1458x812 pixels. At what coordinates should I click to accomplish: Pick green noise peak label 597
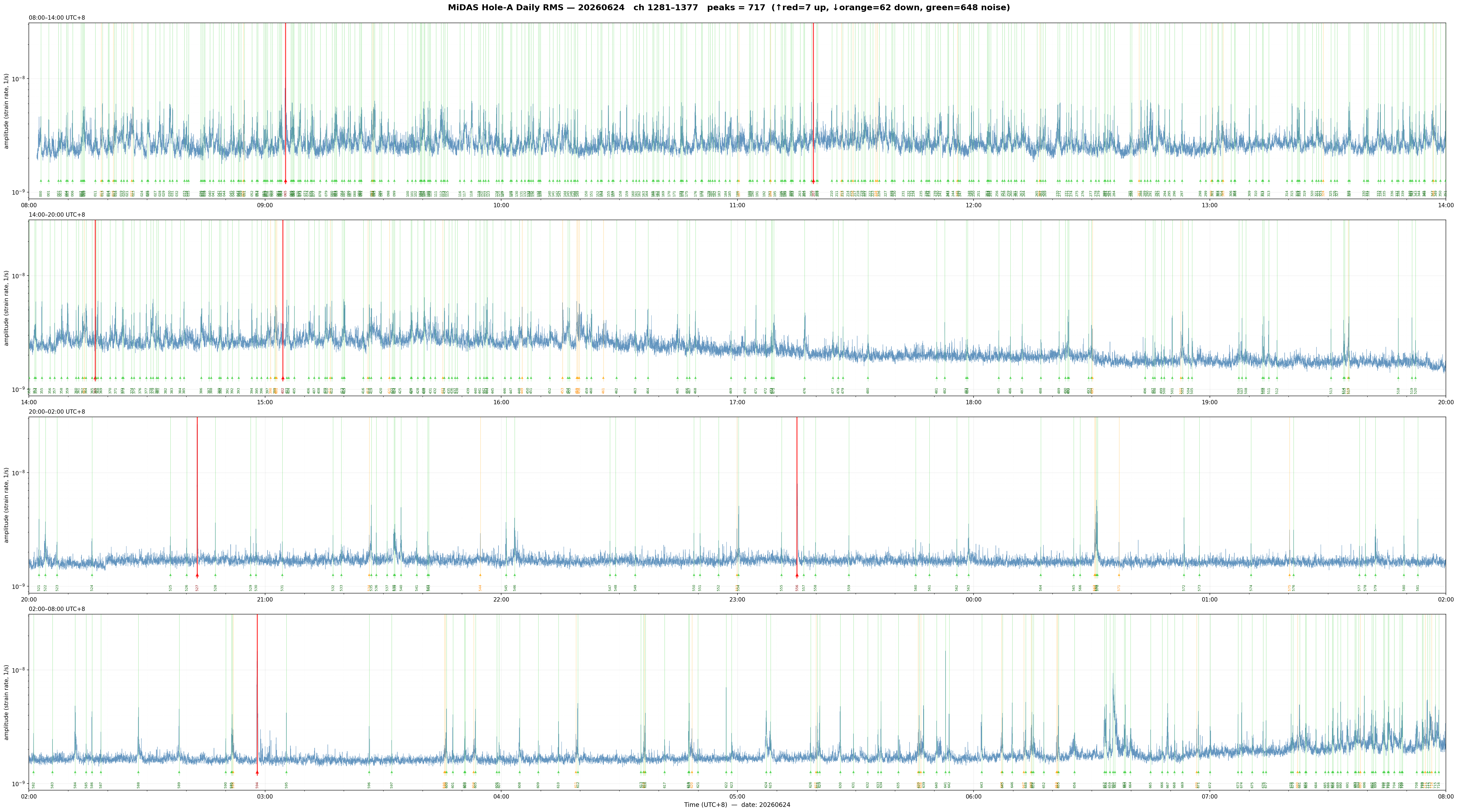391,785
